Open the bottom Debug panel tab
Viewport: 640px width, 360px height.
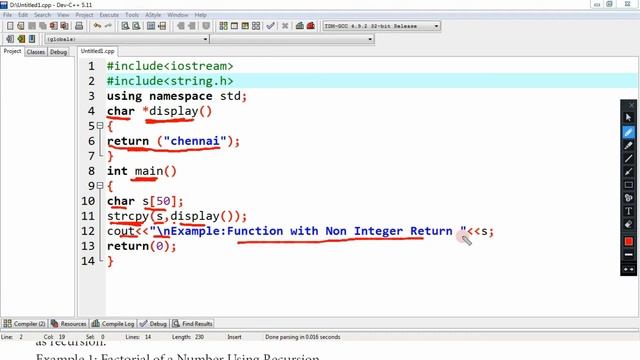pos(153,324)
